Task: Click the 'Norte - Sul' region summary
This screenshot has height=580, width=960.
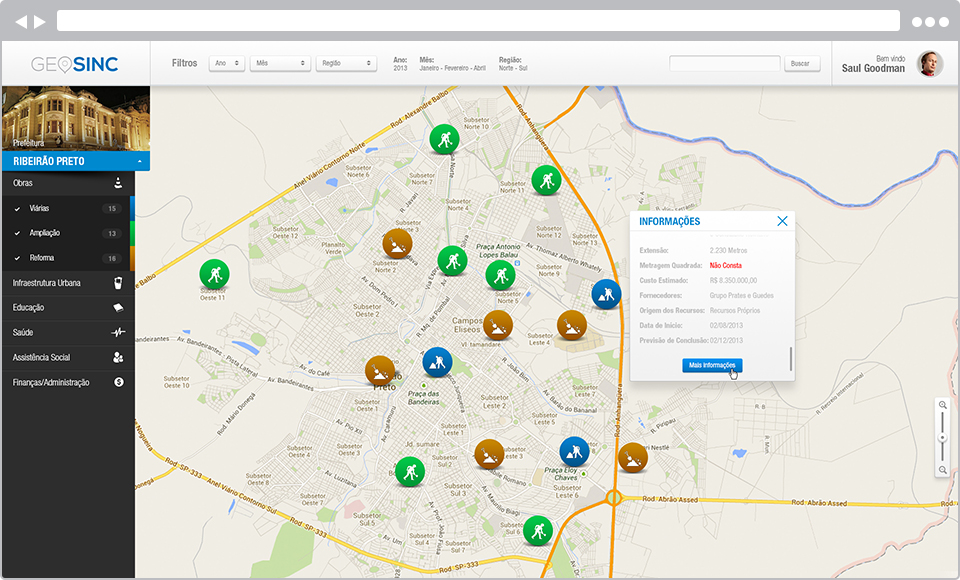Action: (513, 68)
